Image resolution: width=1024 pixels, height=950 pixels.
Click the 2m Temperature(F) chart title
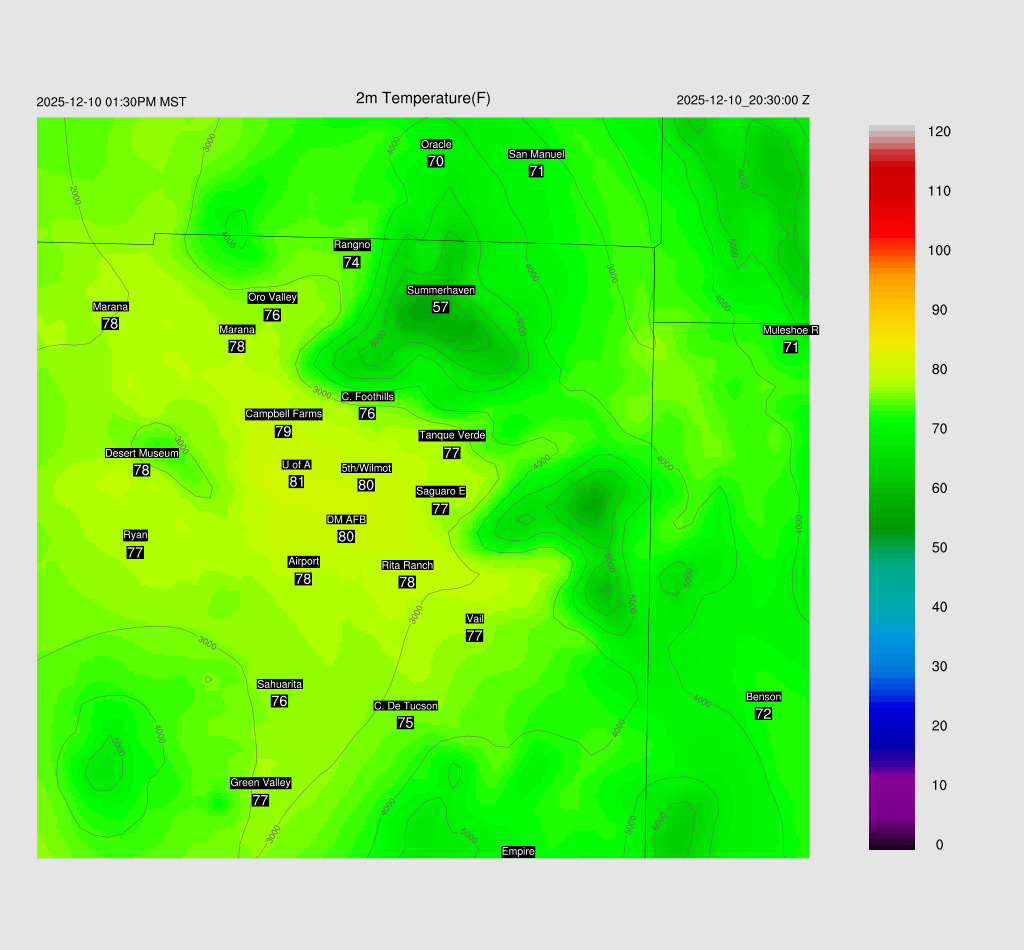[423, 98]
